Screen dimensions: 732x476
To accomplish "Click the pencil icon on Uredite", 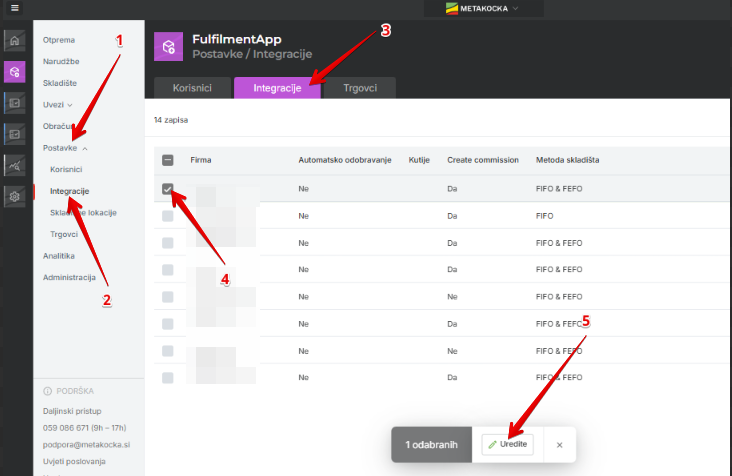I will (x=492, y=445).
